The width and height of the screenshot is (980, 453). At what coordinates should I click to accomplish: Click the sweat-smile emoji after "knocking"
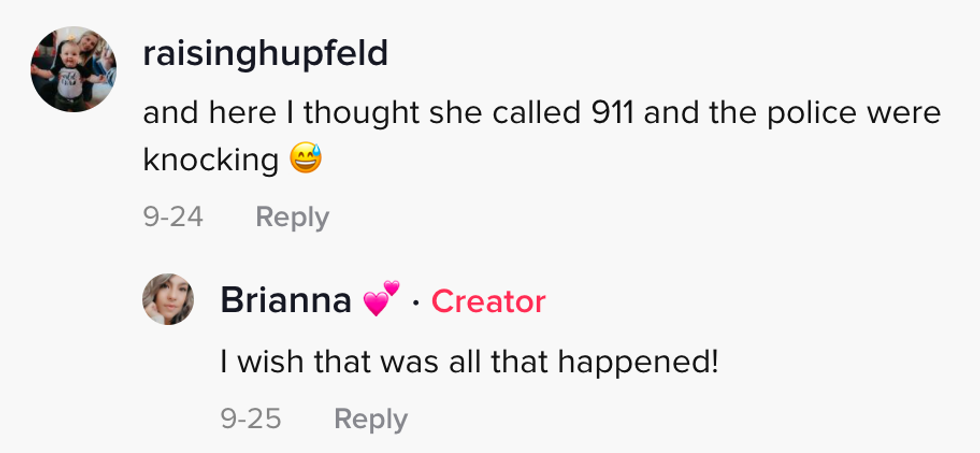click(x=307, y=160)
